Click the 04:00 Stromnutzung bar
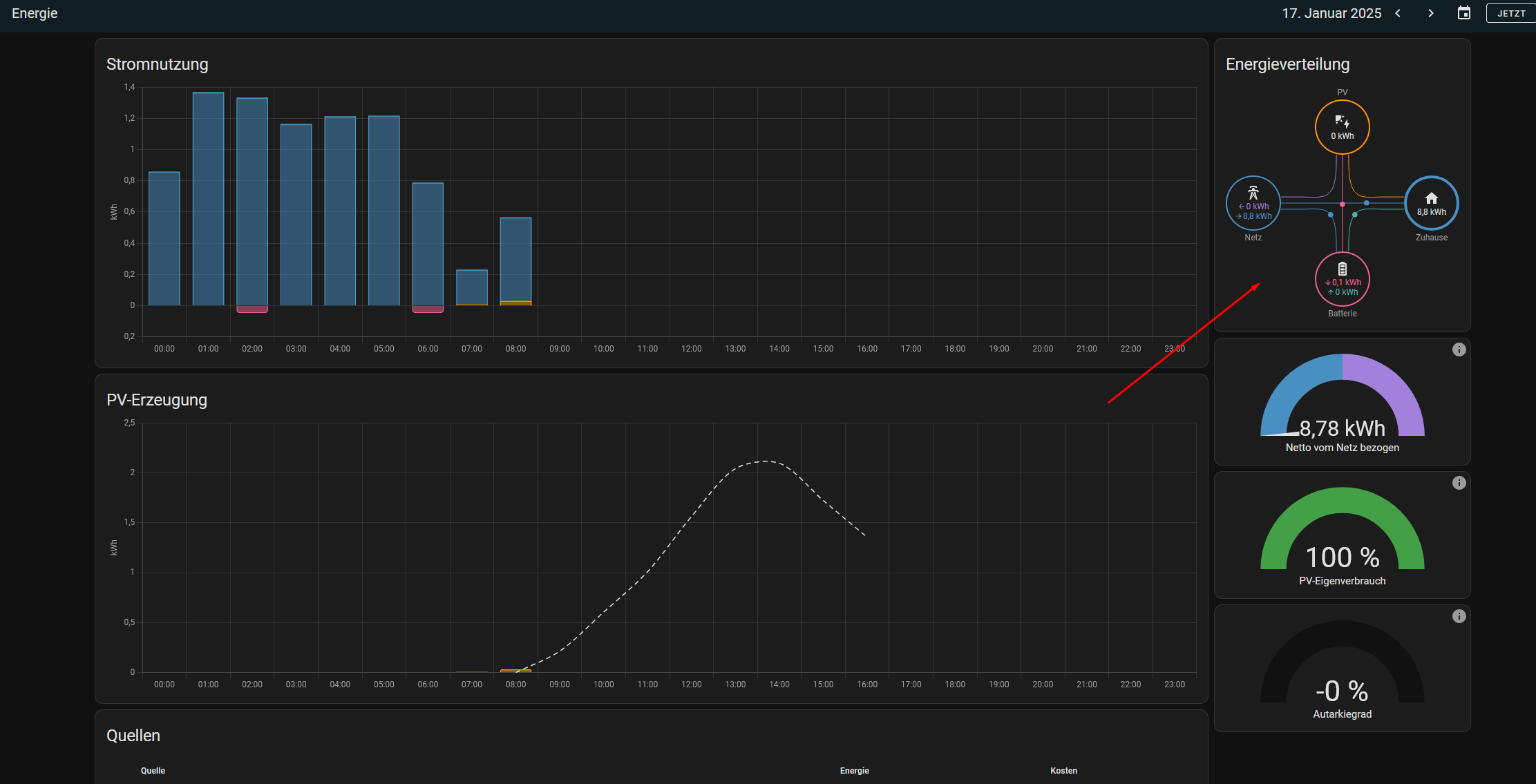 pos(340,211)
